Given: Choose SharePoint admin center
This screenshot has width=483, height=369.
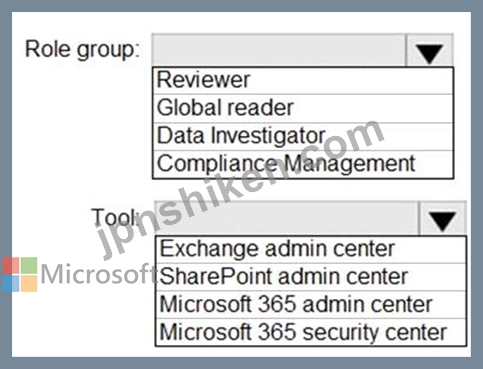Looking at the screenshot, I should click(x=311, y=277).
